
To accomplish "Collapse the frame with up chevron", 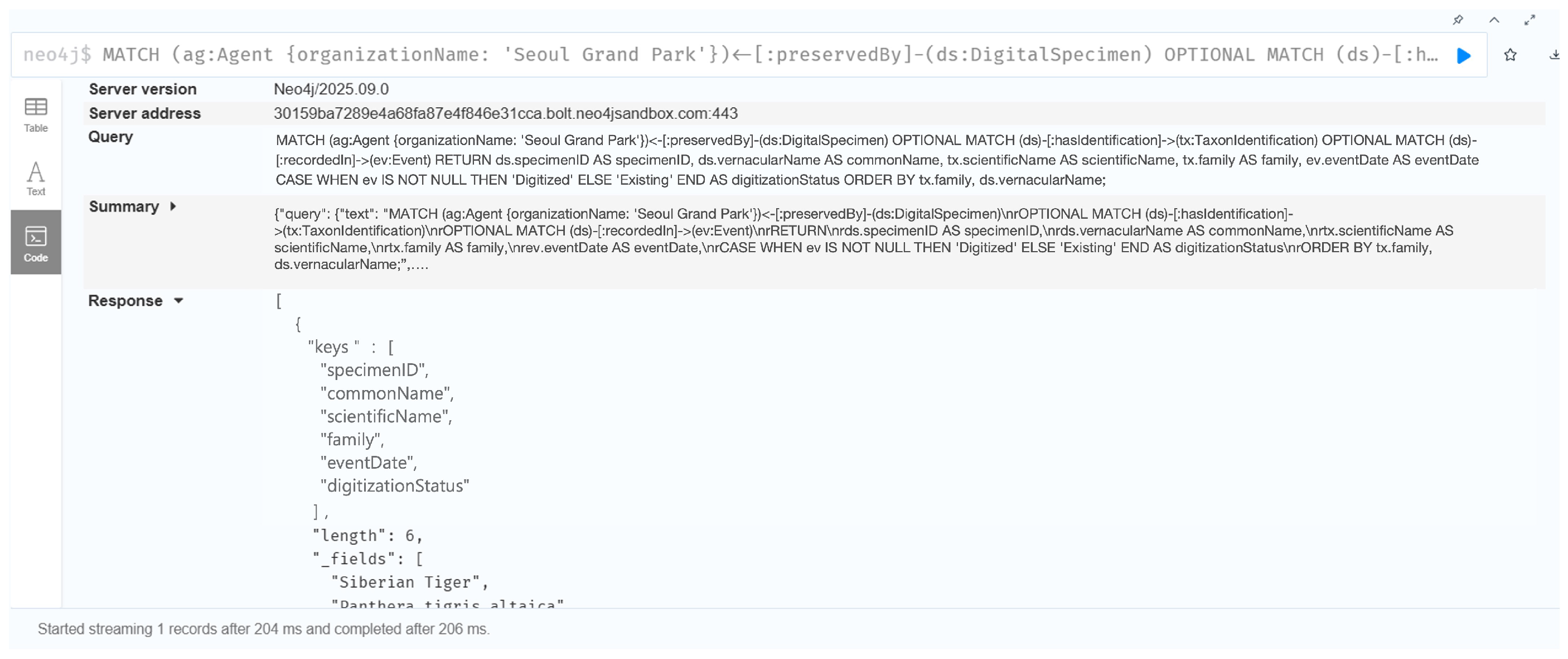I will tap(1494, 20).
